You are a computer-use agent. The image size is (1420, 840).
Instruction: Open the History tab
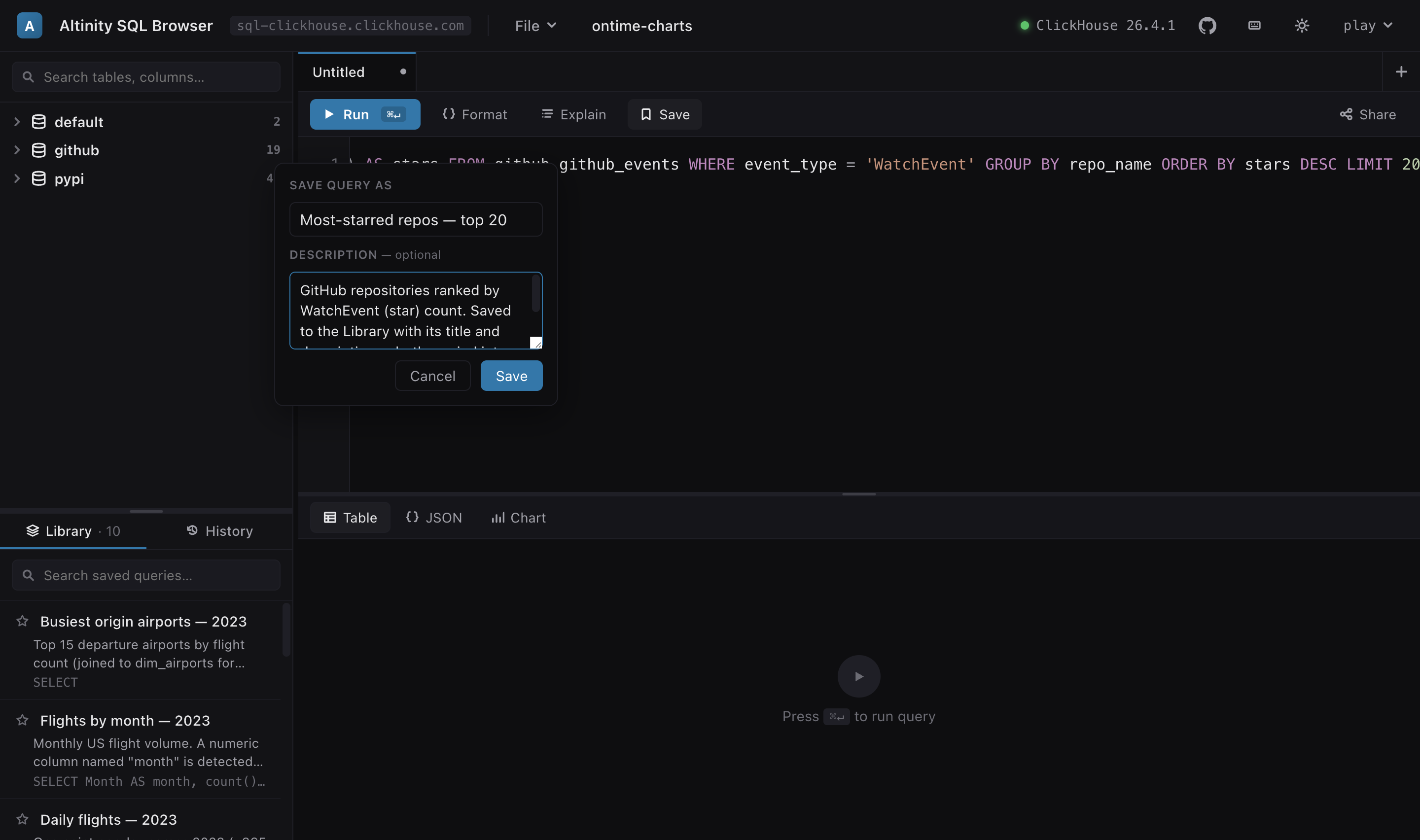tap(219, 531)
